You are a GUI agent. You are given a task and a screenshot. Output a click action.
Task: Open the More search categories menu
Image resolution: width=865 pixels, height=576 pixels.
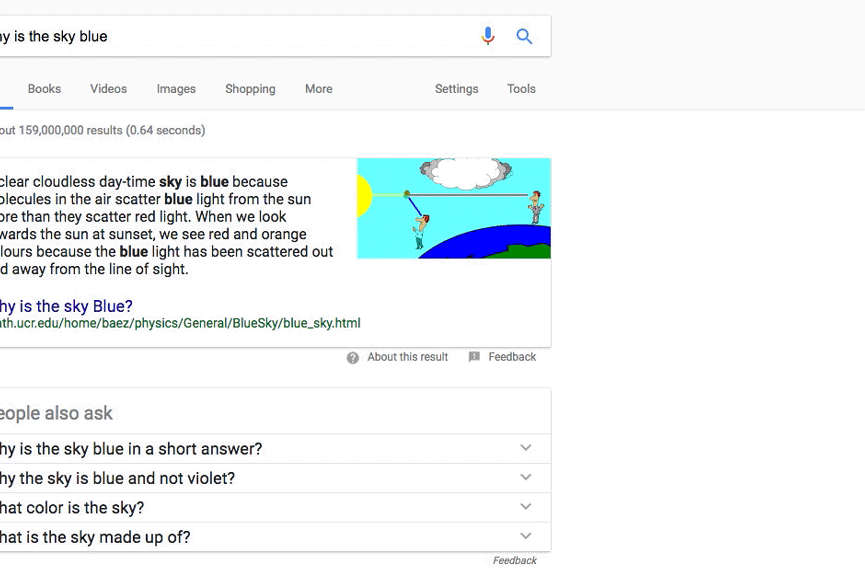(319, 89)
